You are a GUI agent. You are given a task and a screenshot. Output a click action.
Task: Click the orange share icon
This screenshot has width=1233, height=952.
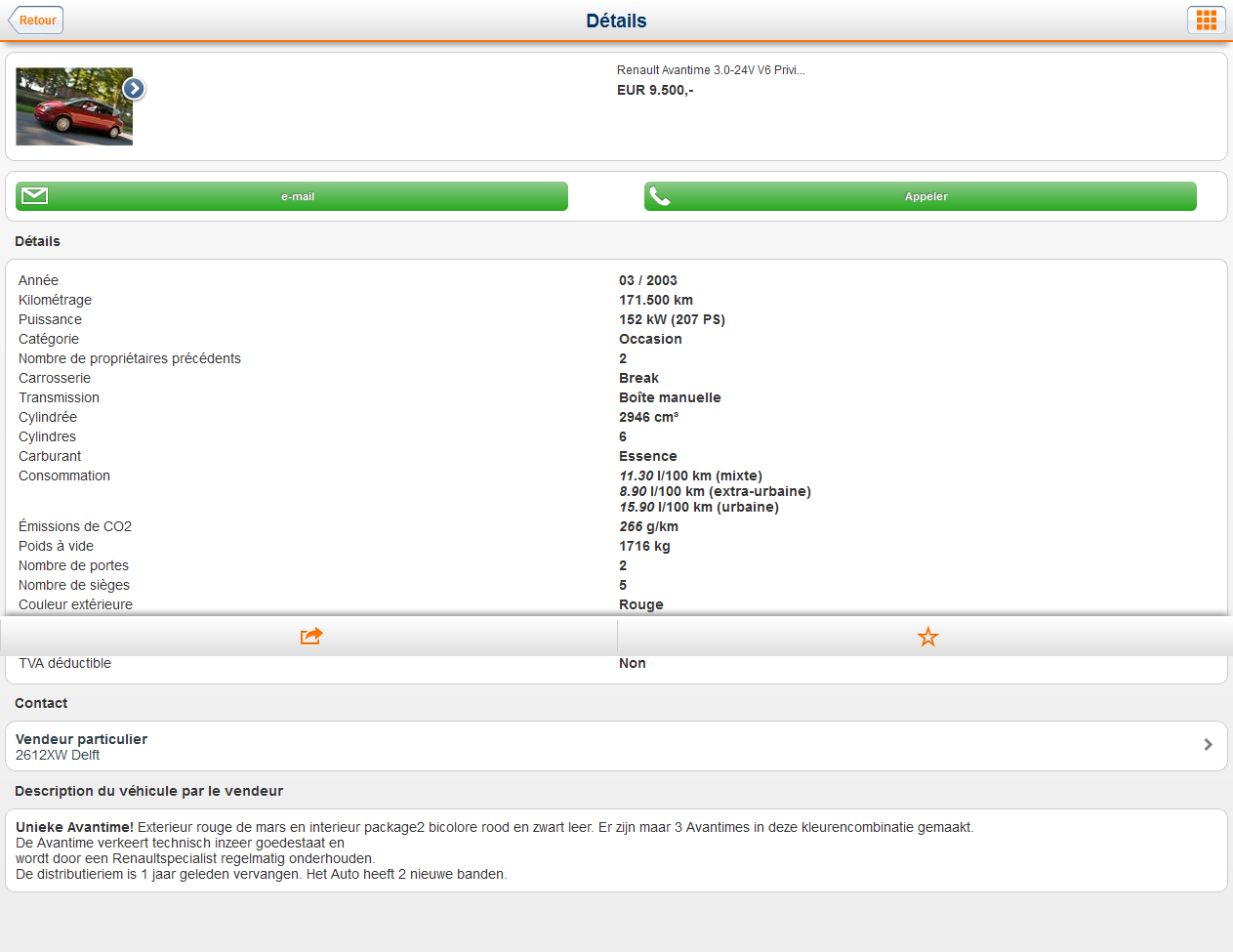point(310,637)
